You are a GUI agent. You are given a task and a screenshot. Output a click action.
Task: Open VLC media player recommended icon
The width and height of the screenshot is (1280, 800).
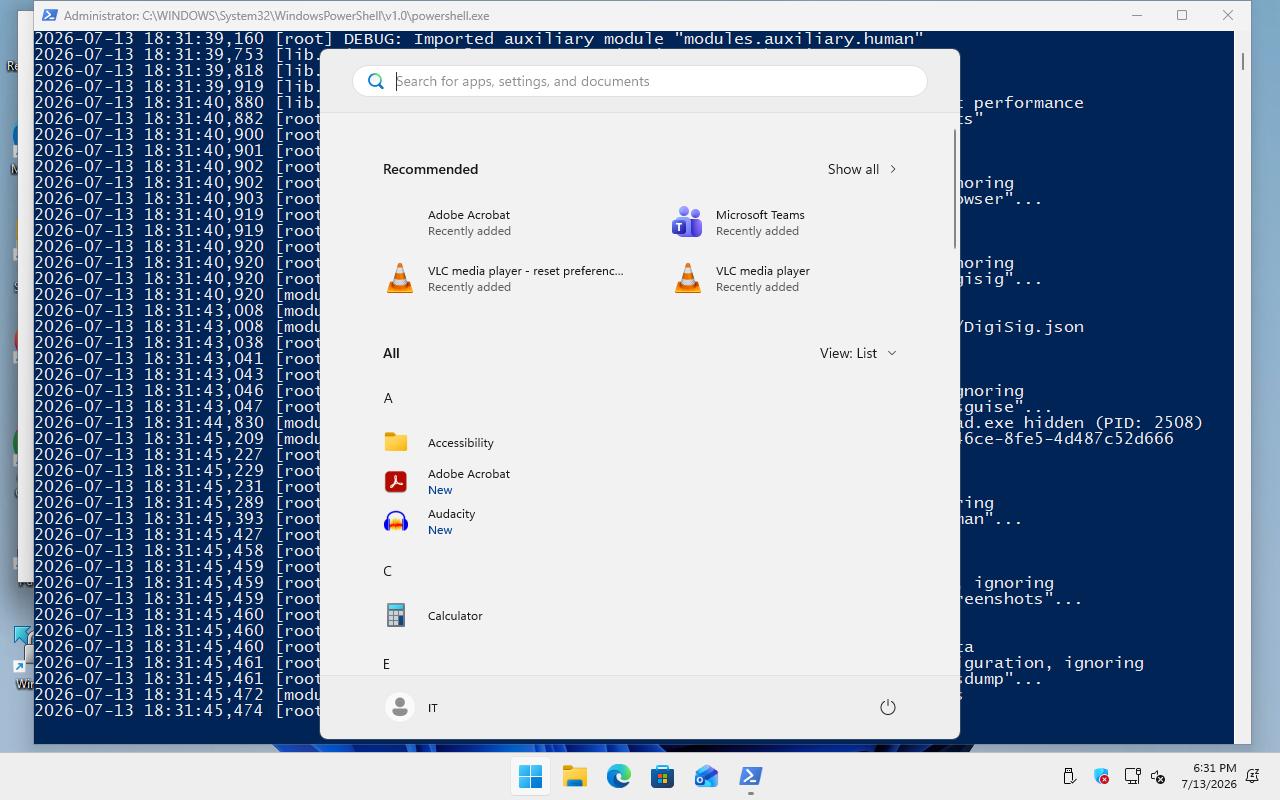[688, 278]
